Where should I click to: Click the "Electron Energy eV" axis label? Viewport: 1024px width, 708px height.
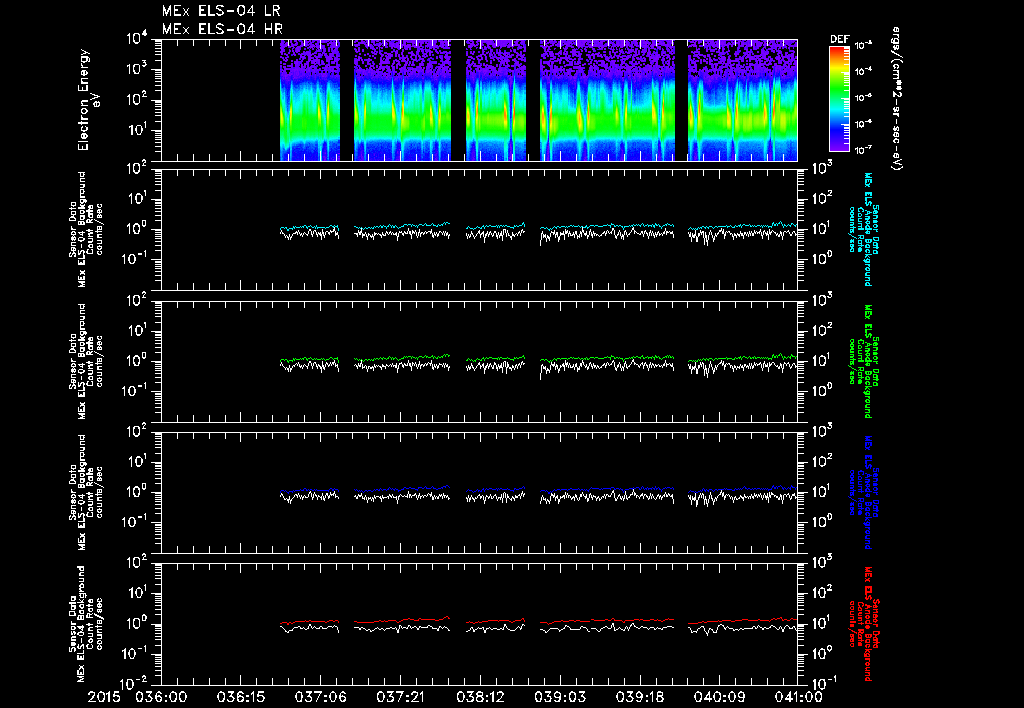(88, 100)
